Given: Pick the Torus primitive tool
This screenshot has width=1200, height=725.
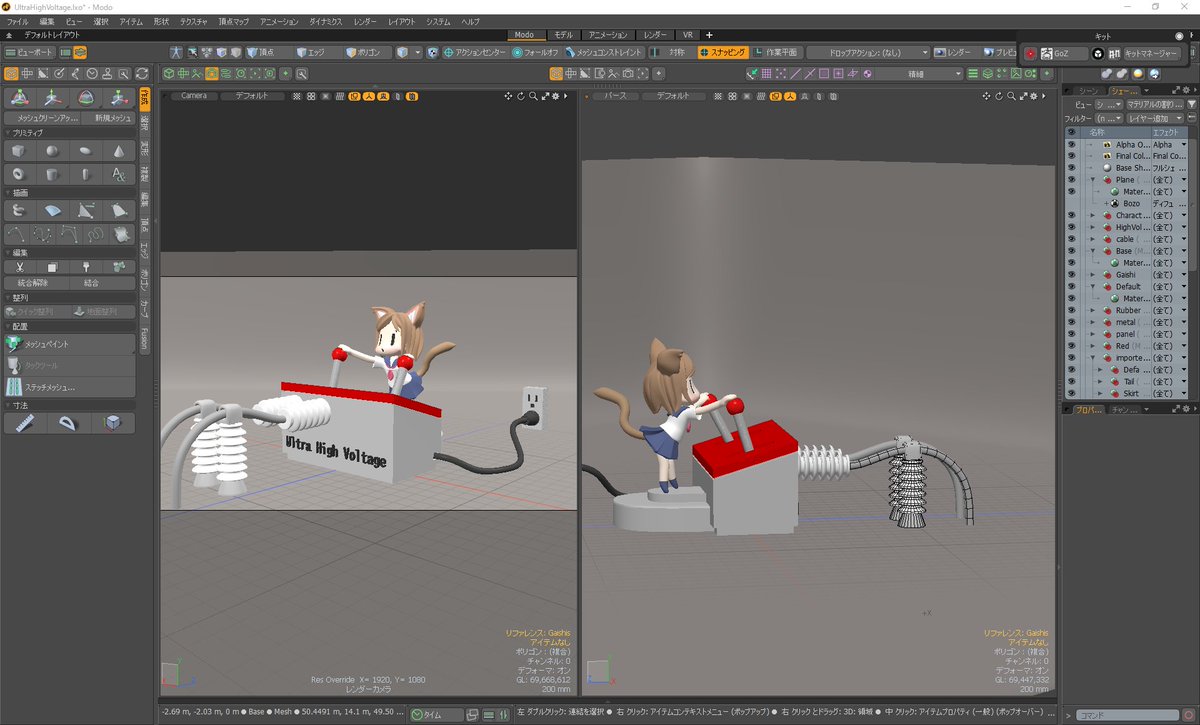Looking at the screenshot, I should 19,174.
